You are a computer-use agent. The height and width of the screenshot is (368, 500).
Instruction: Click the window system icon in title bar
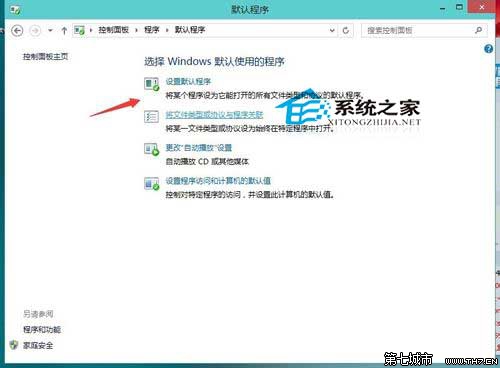(x=15, y=10)
